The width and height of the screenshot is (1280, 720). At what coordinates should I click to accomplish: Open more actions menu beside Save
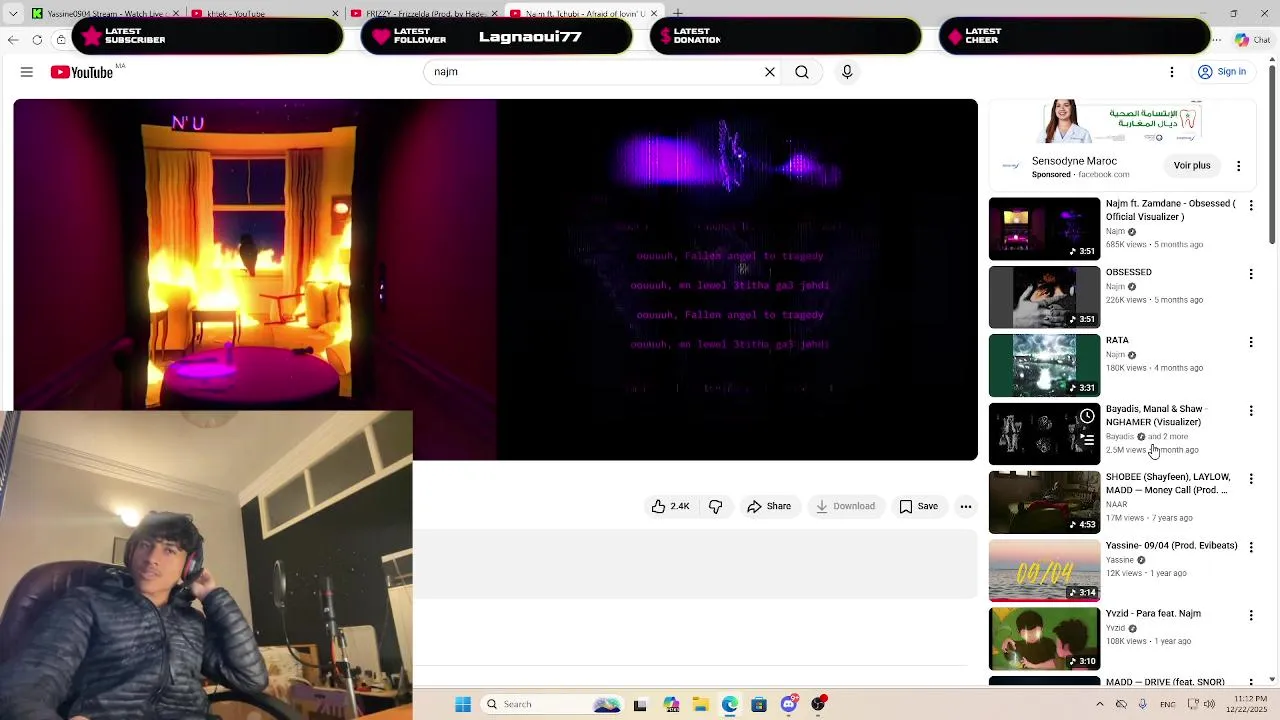click(x=966, y=506)
